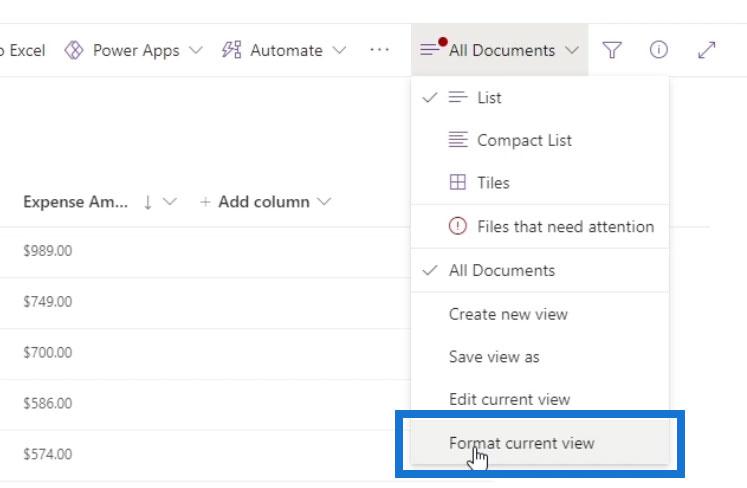The height and width of the screenshot is (488, 747).
Task: Click the checkmark next to List
Action: 430,98
